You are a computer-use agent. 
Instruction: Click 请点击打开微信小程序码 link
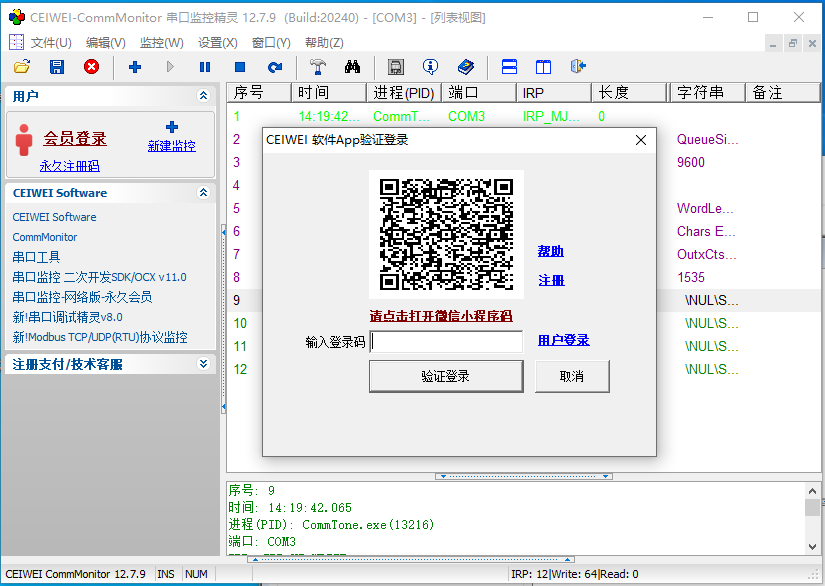tap(441, 316)
